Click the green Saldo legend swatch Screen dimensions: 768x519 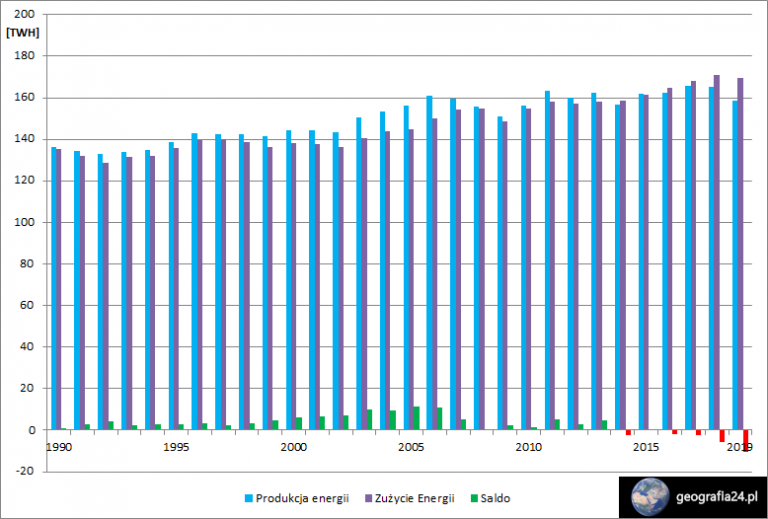tap(473, 498)
